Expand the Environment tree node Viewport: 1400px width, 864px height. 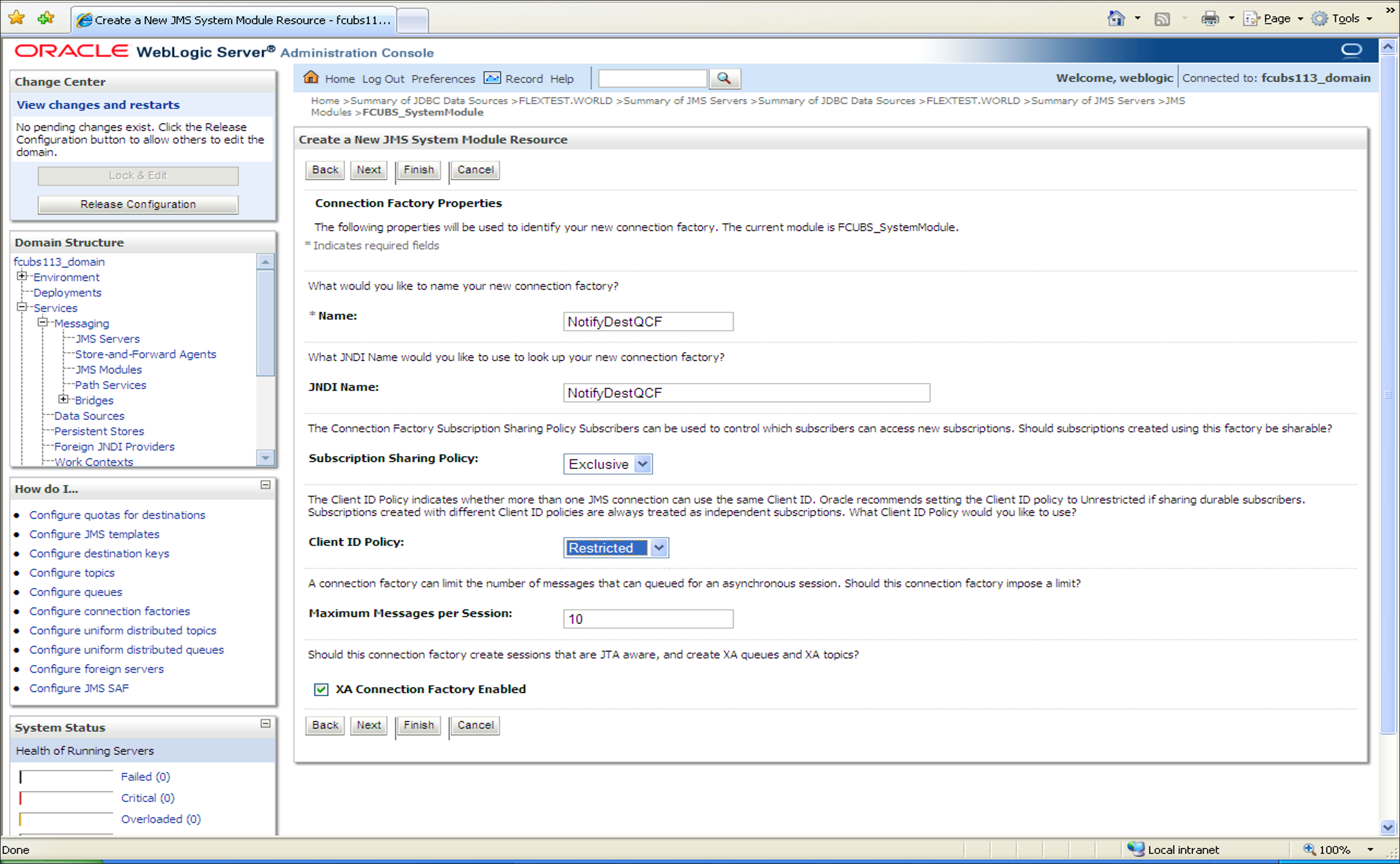pos(22,277)
